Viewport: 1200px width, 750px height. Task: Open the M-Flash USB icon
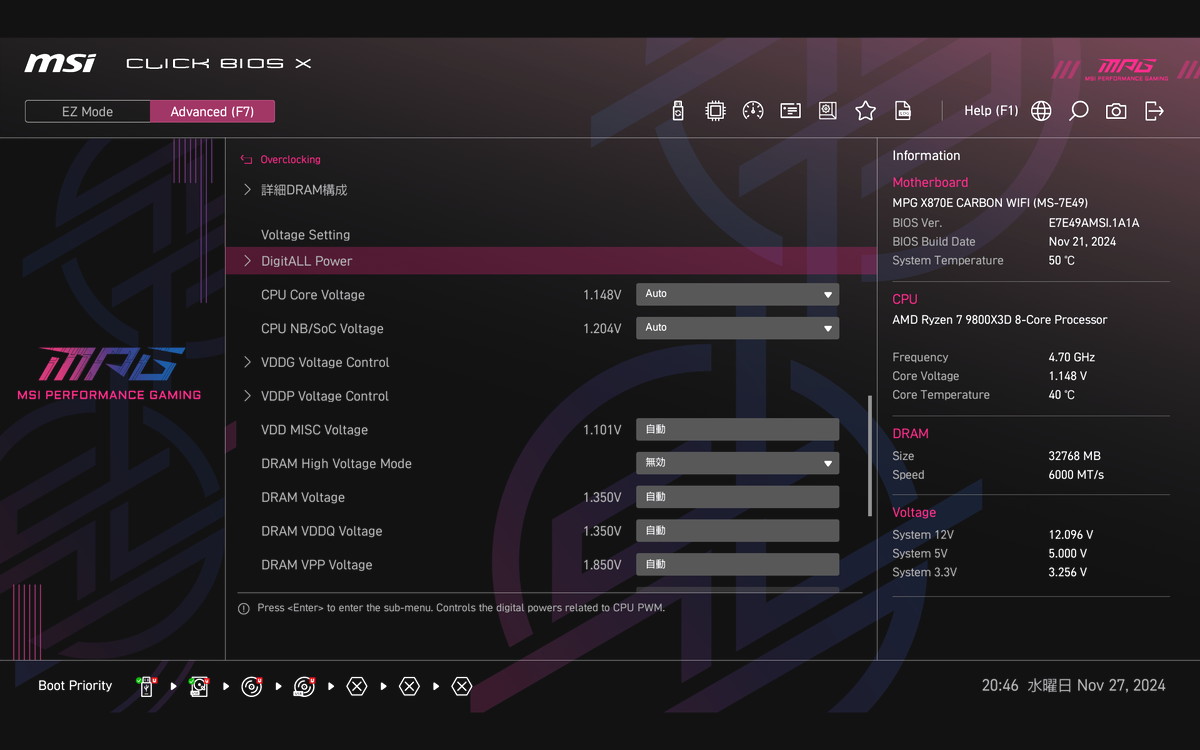678,111
